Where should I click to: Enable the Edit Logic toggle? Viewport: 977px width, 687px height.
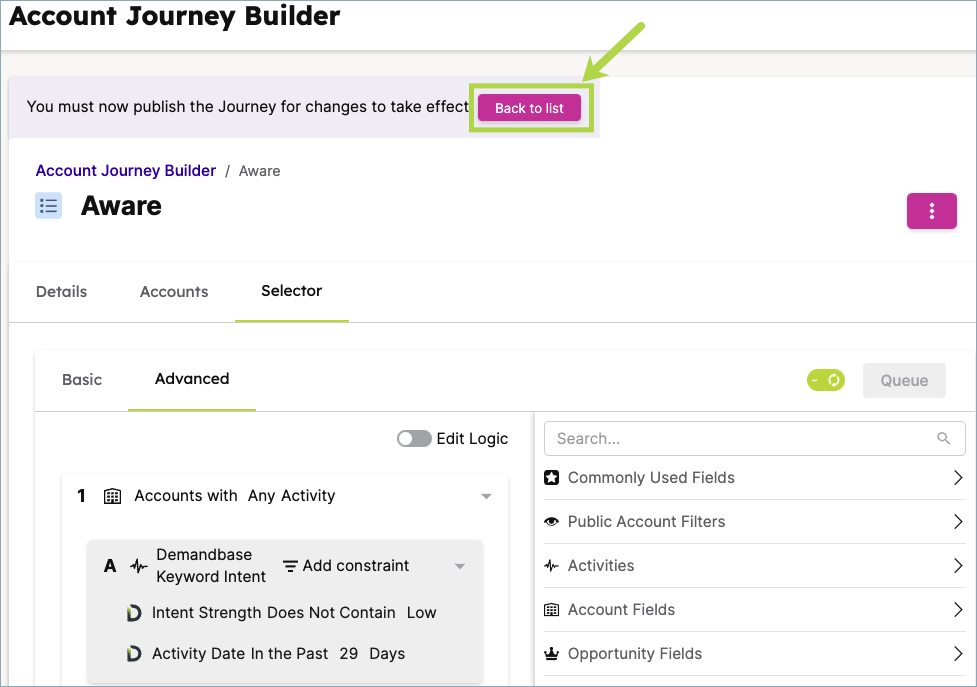(x=414, y=438)
